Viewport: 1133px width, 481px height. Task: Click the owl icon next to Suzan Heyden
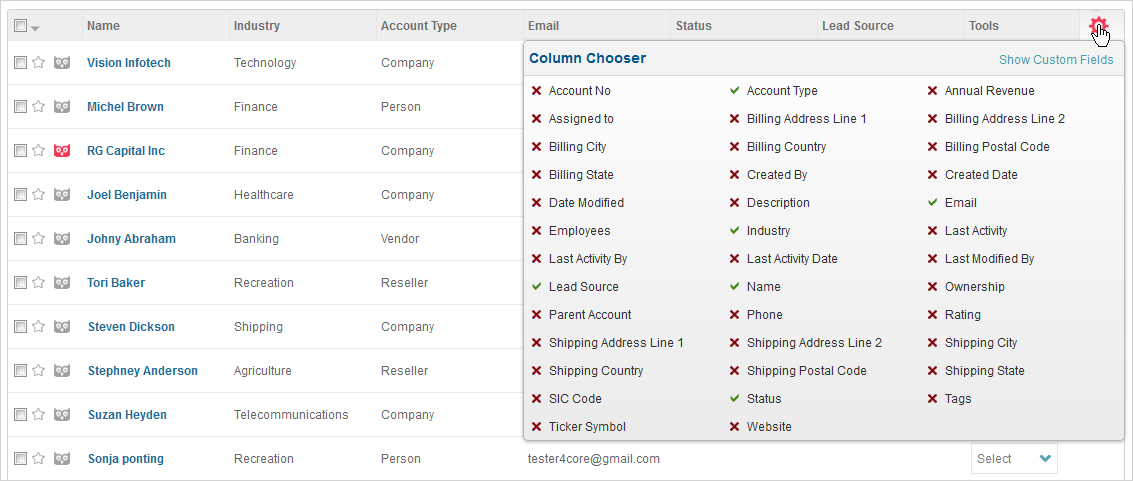click(62, 415)
